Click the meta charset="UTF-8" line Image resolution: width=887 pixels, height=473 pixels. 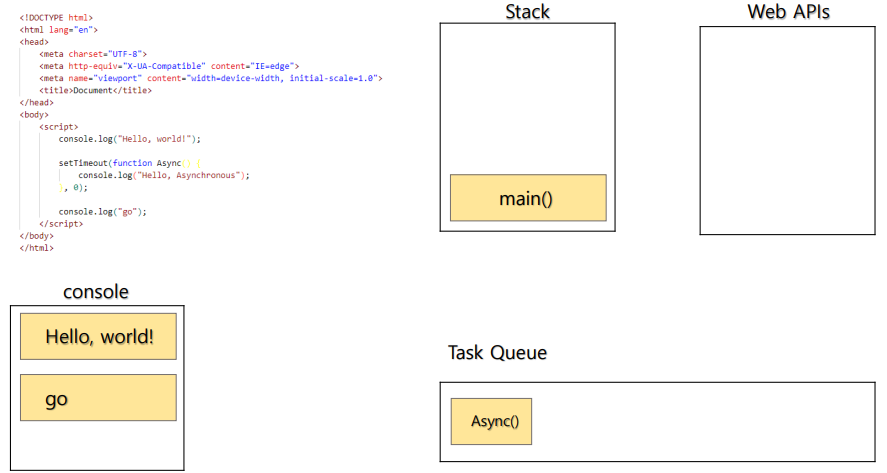pyautogui.click(x=93, y=54)
